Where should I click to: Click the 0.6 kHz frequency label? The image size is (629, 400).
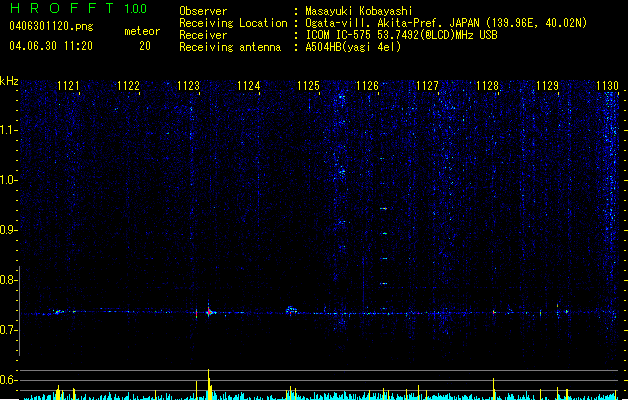tap(8, 380)
